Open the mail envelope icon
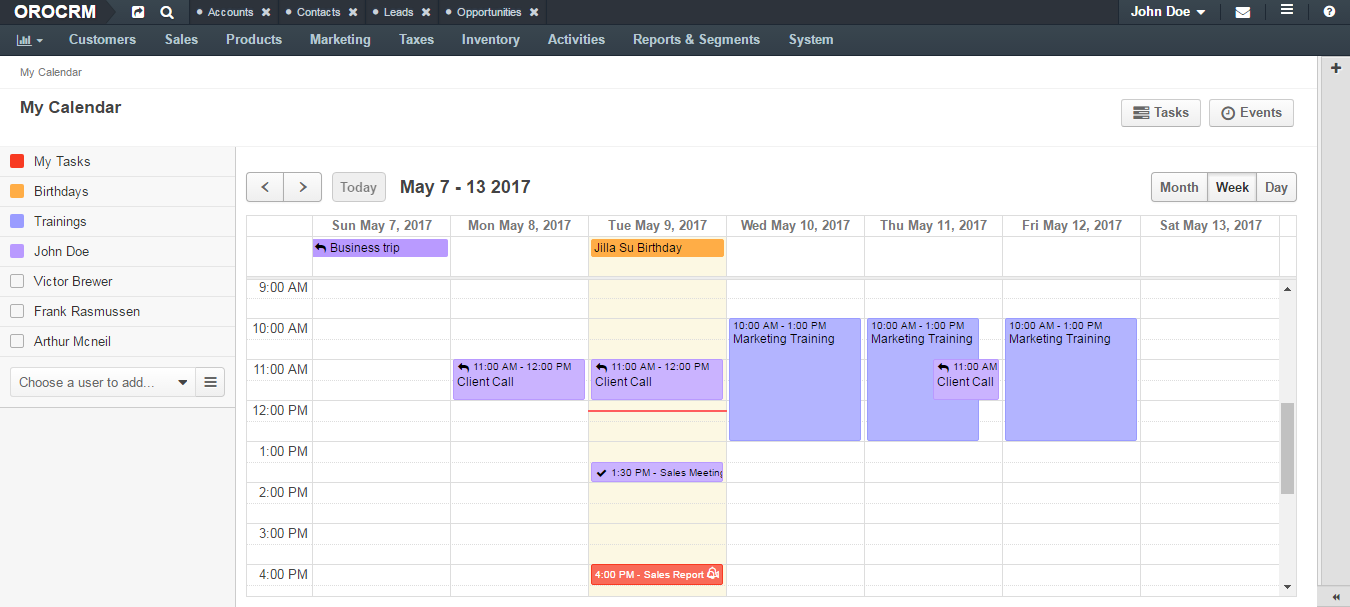 click(1243, 12)
